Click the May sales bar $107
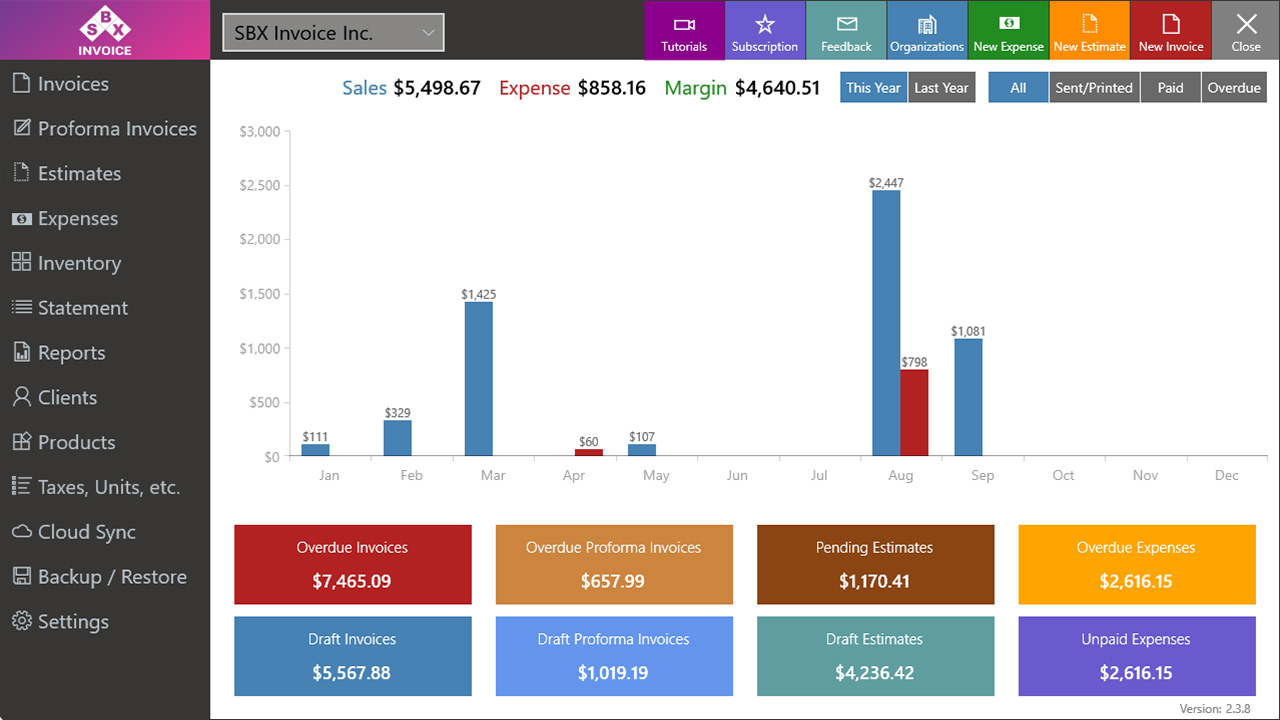The image size is (1280, 720). [642, 450]
